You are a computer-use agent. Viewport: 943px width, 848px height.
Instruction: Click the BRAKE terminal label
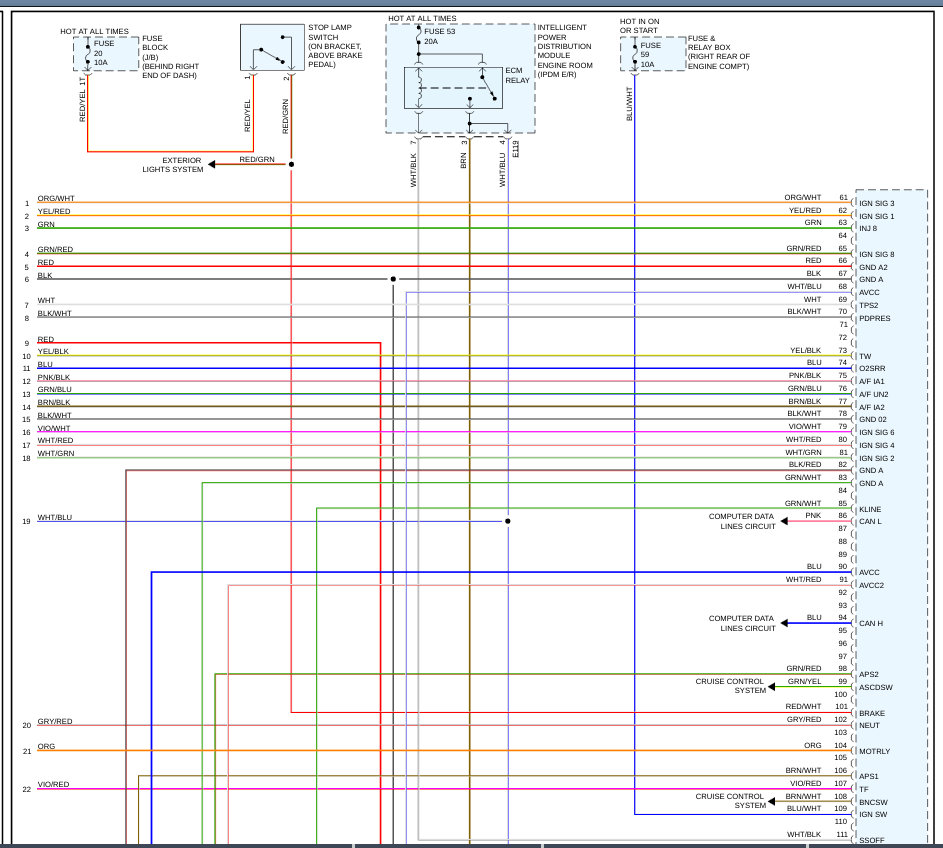871,713
